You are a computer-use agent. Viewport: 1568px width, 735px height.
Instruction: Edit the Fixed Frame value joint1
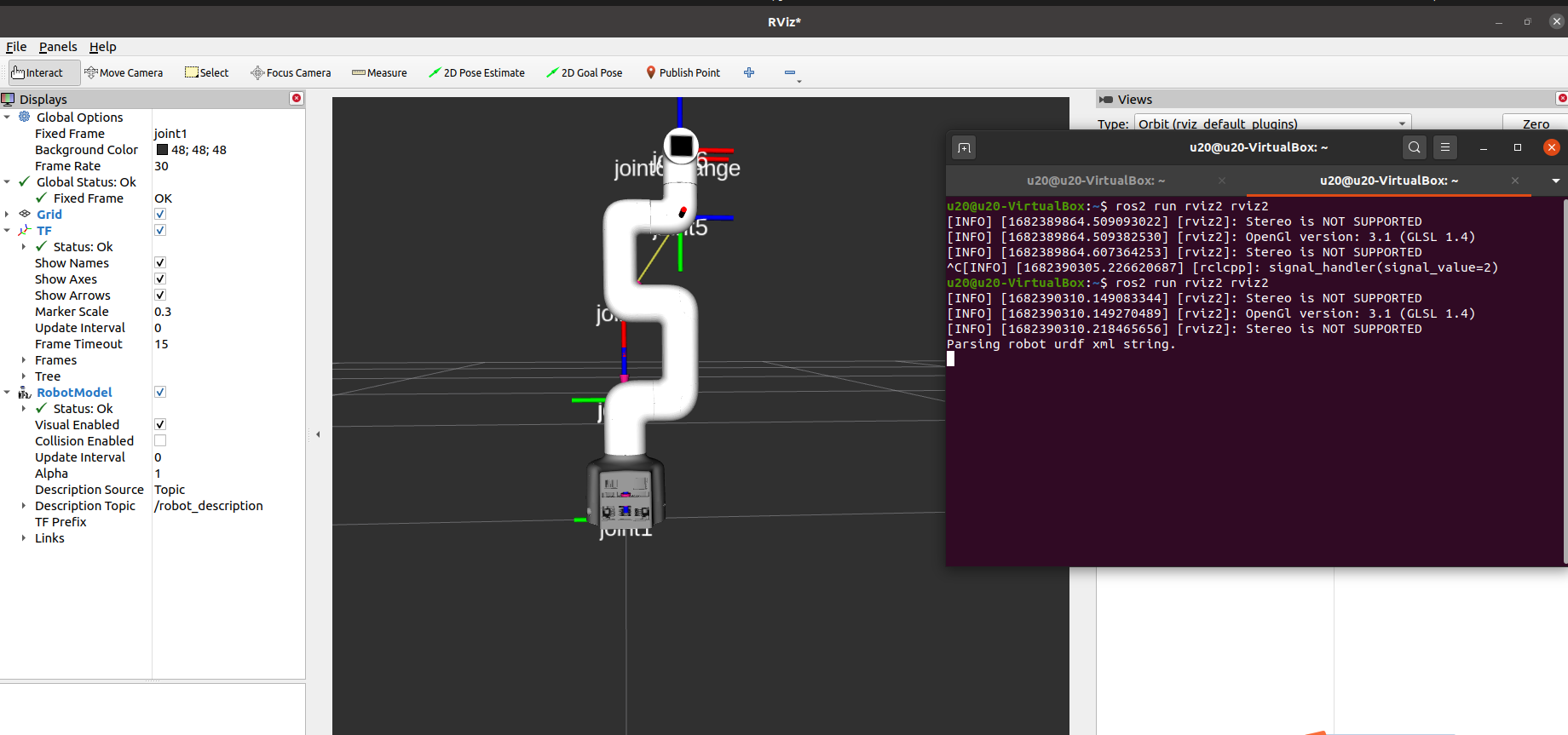[170, 134]
